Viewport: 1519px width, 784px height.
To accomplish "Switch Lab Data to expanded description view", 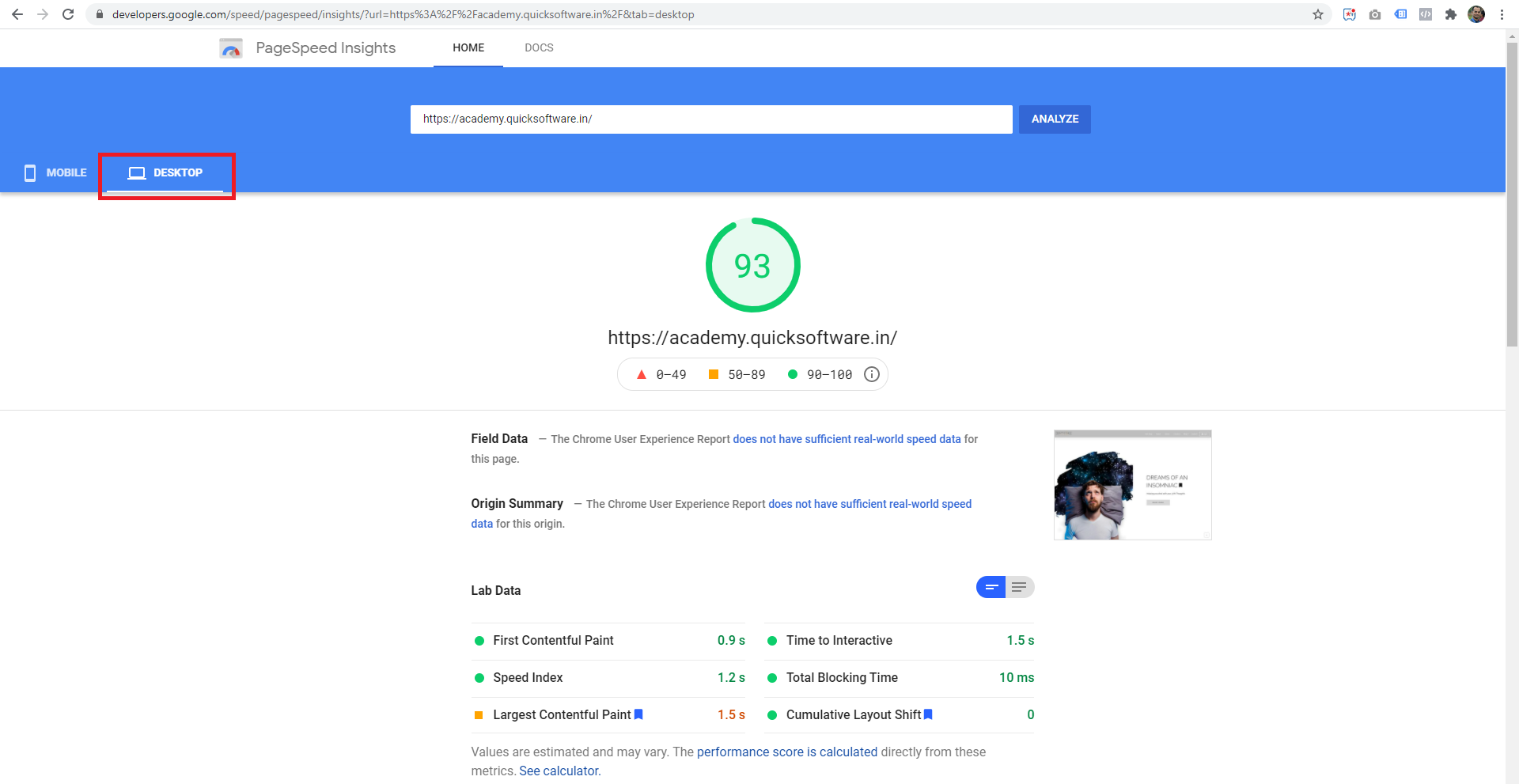I will coord(1020,587).
